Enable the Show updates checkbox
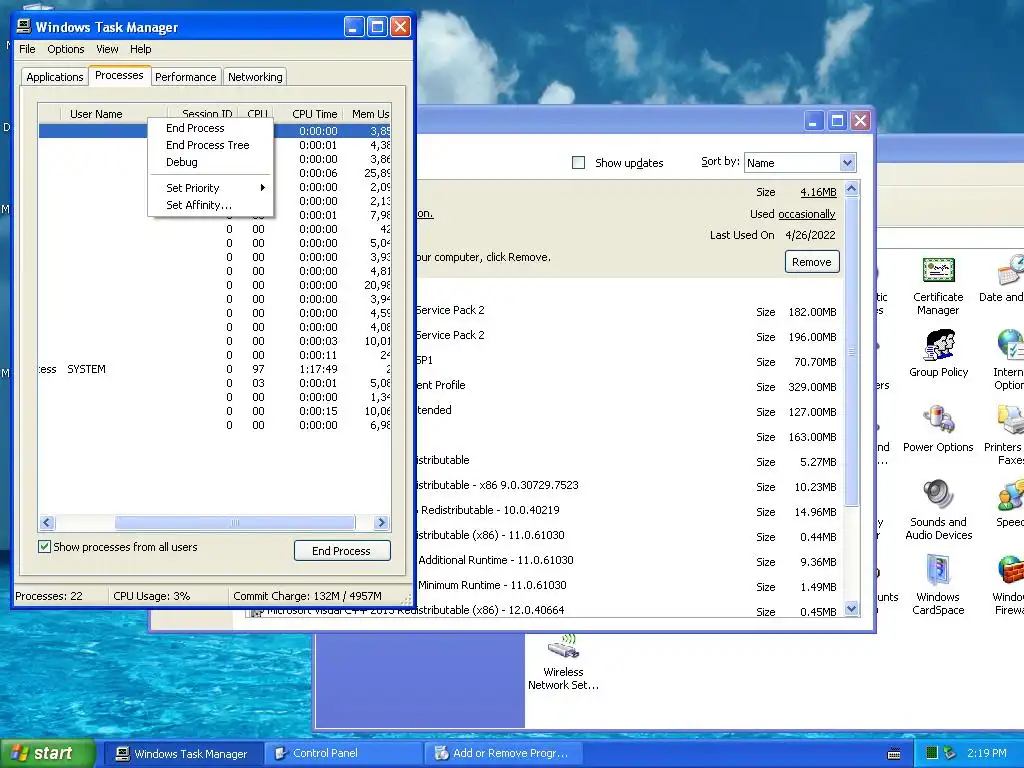Image resolution: width=1024 pixels, height=768 pixels. click(579, 163)
